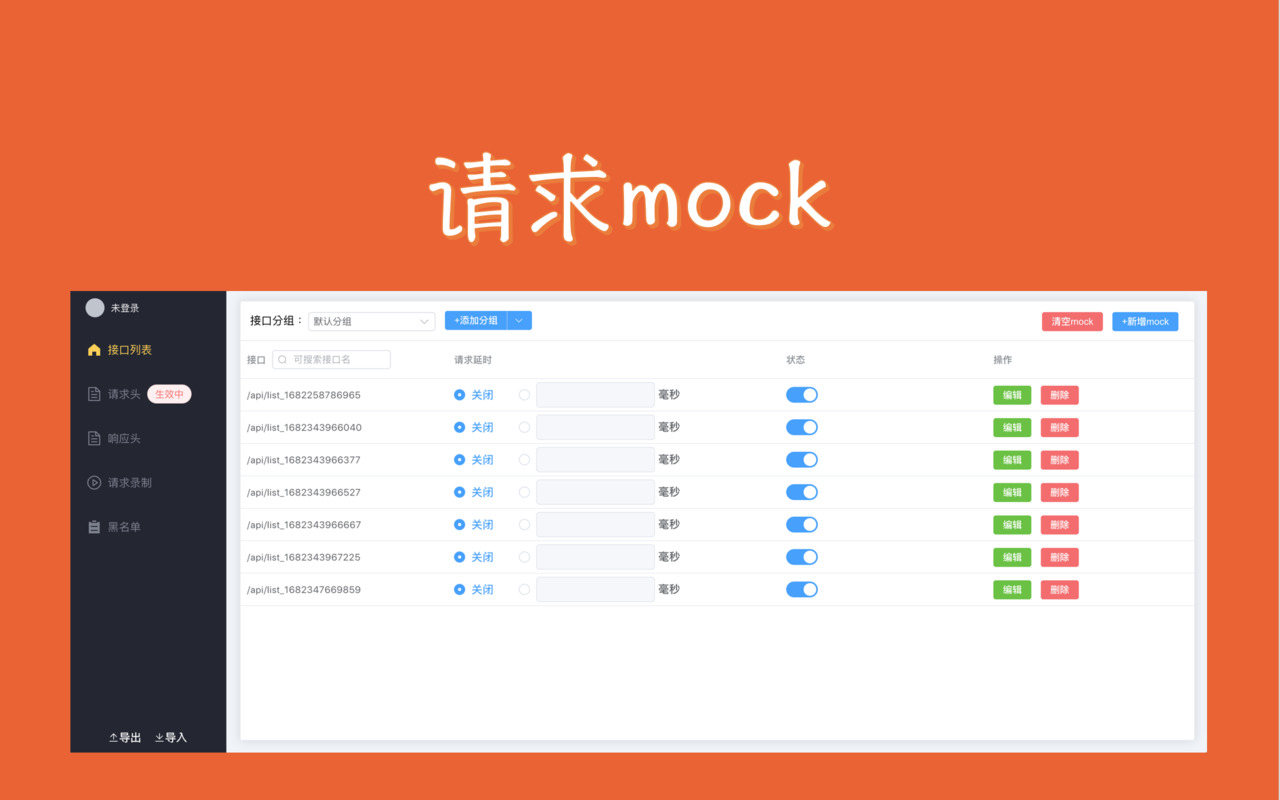Click 毫秒 delay field for list_1682347669859

[595, 590]
